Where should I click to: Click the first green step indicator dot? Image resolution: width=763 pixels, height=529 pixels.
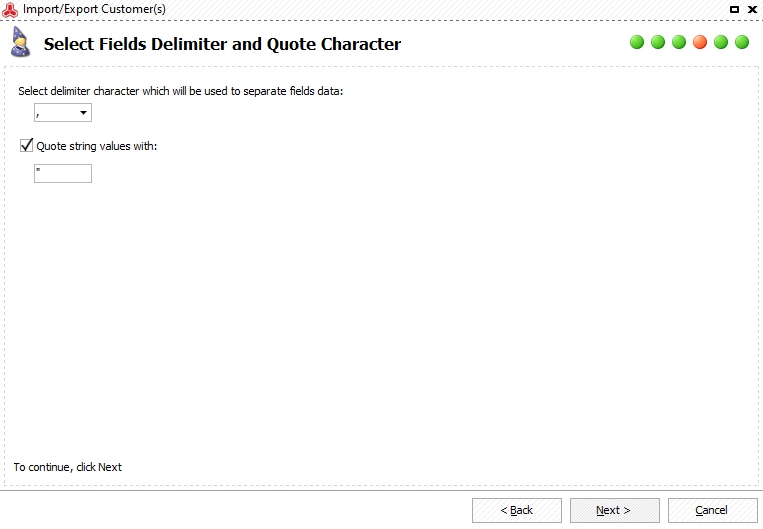(x=636, y=42)
